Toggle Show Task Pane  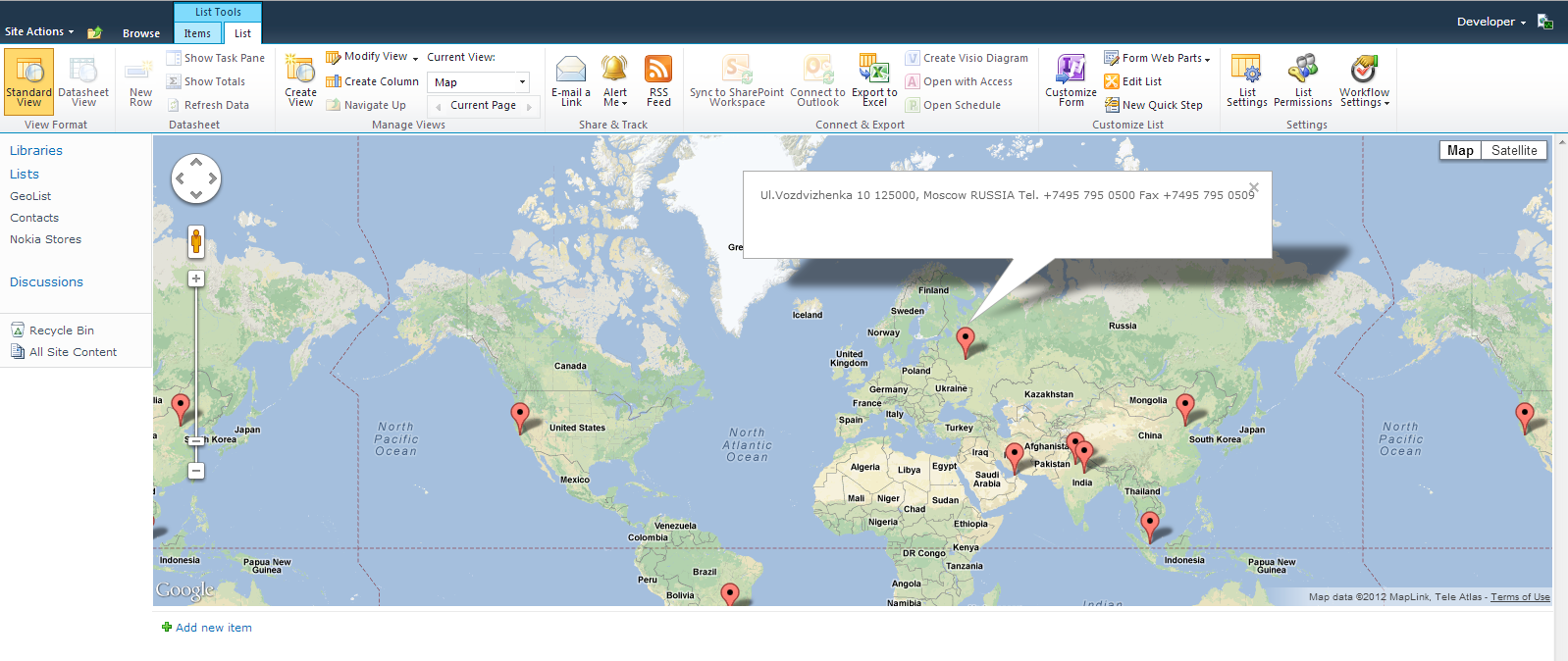coord(215,58)
